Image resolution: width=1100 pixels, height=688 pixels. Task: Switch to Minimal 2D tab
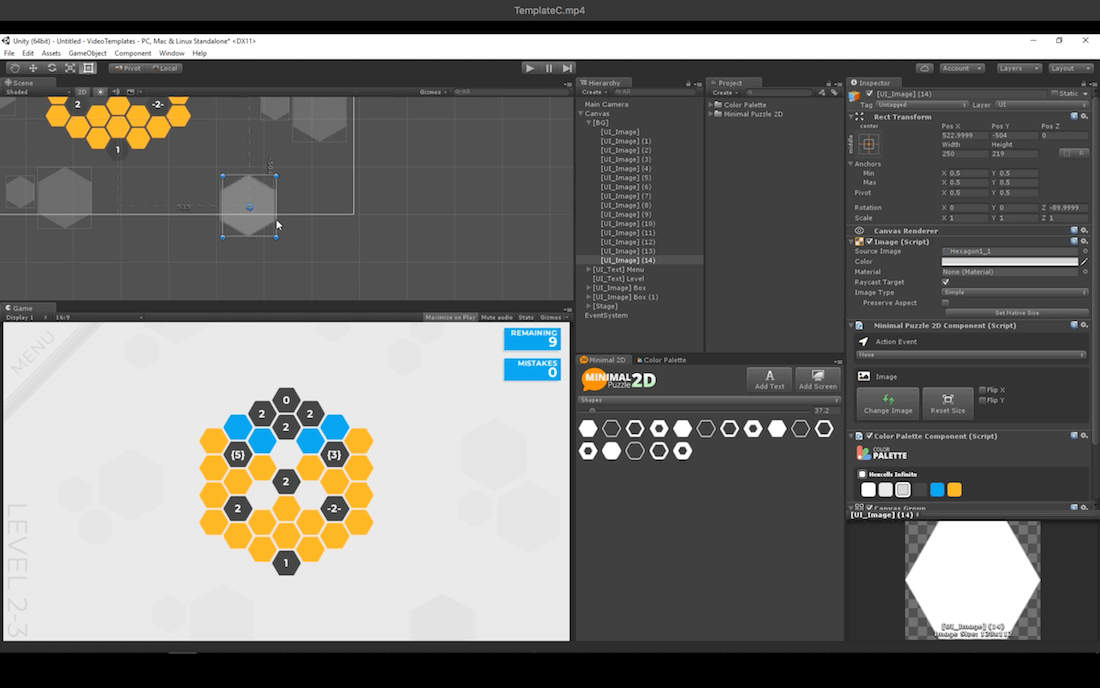(x=604, y=360)
